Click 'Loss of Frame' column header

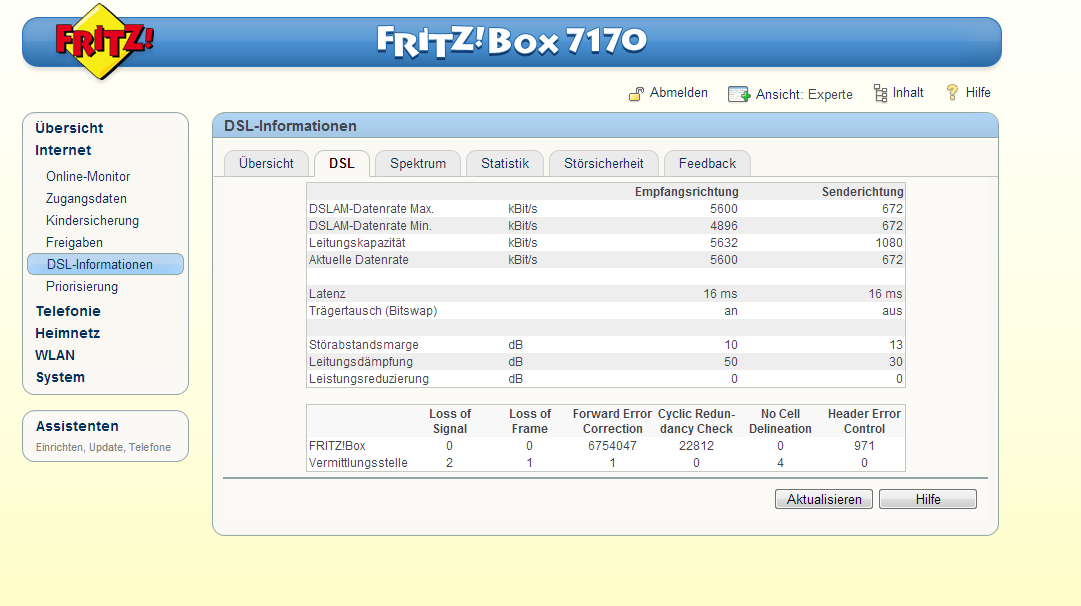pos(529,421)
